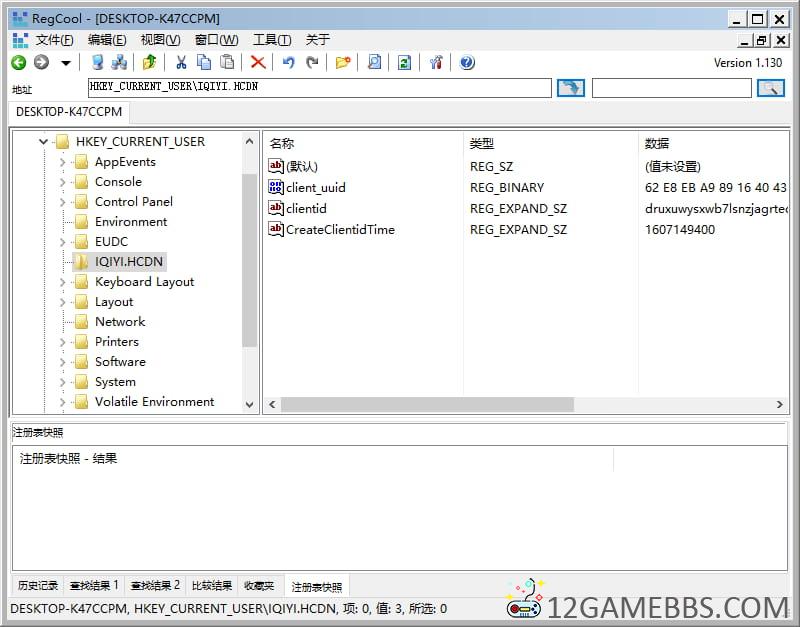Open the navigation history dropdown arrow
Screen dimensions: 800x627
pyautogui.click(x=66, y=63)
